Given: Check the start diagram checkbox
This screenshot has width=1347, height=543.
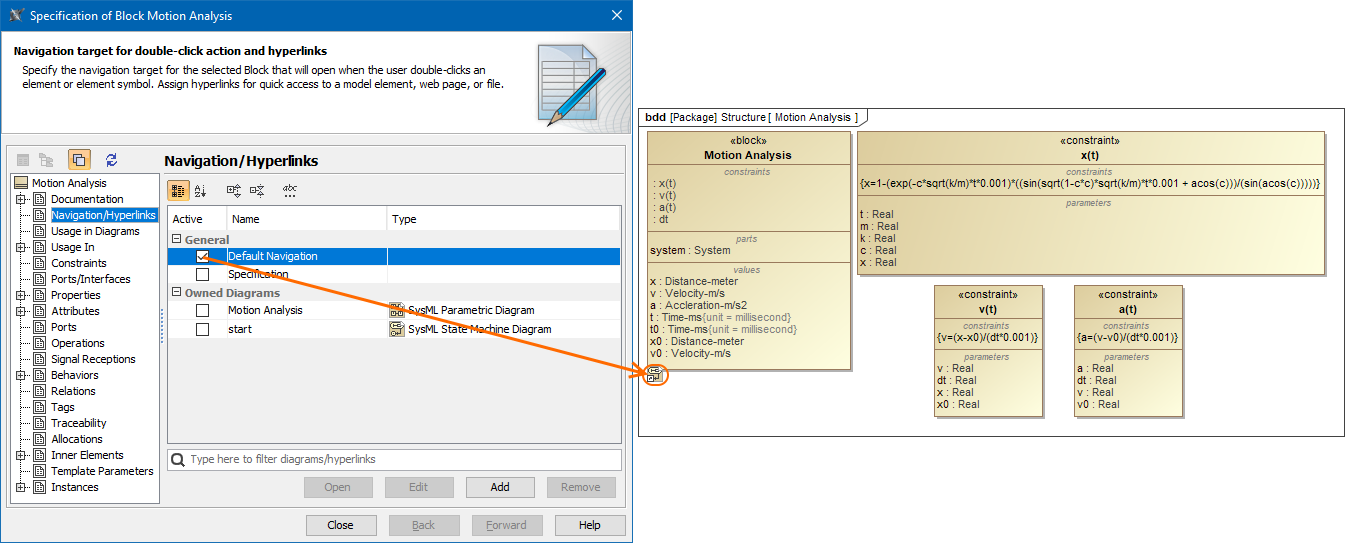Looking at the screenshot, I should pos(203,329).
